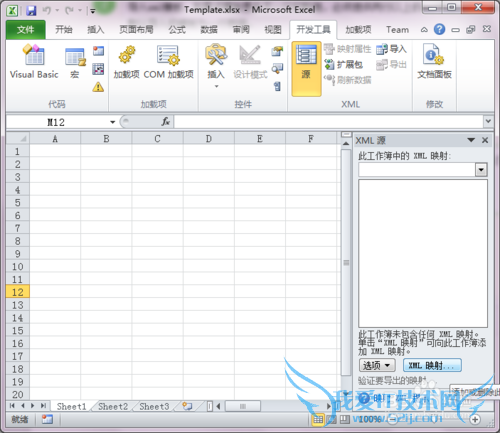Open the Visual Basic editor
Image resolution: width=500 pixels, height=433 pixels.
tap(34, 62)
